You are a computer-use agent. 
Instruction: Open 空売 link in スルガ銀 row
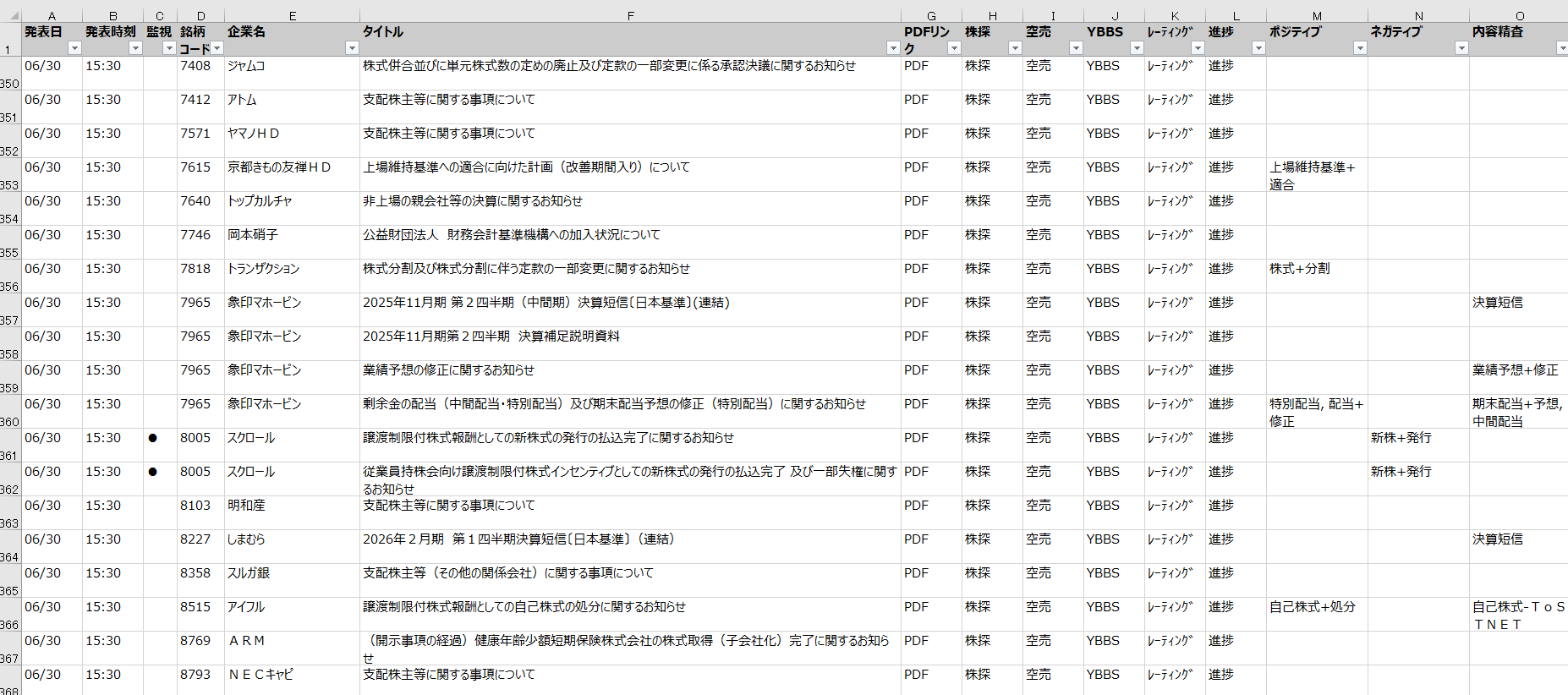pos(1039,573)
